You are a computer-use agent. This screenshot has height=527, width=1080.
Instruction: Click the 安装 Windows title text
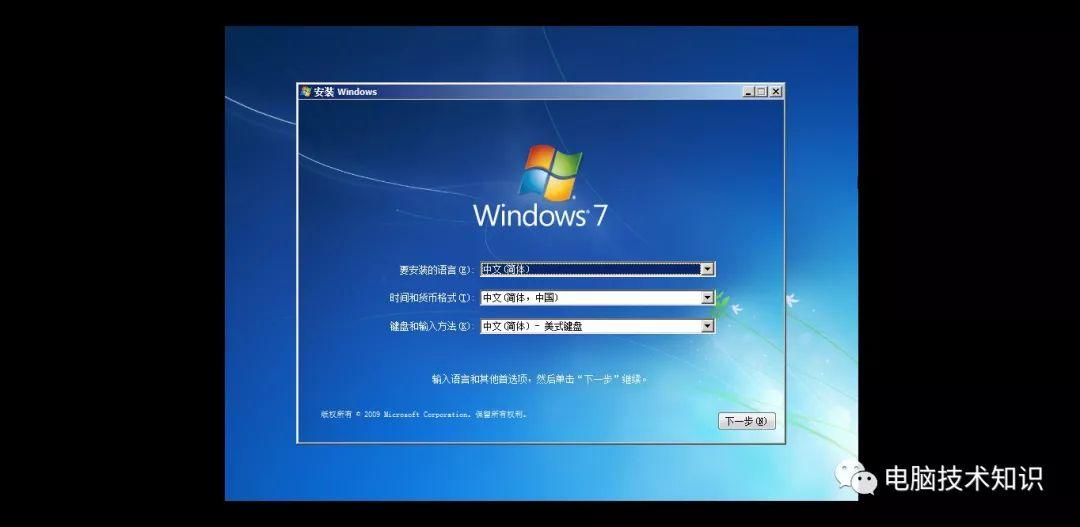pyautogui.click(x=345, y=92)
